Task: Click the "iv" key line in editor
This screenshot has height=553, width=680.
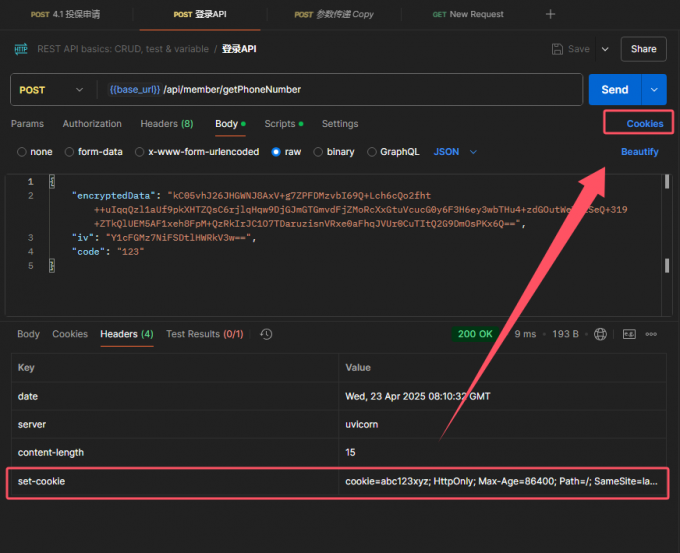Action: (x=164, y=238)
